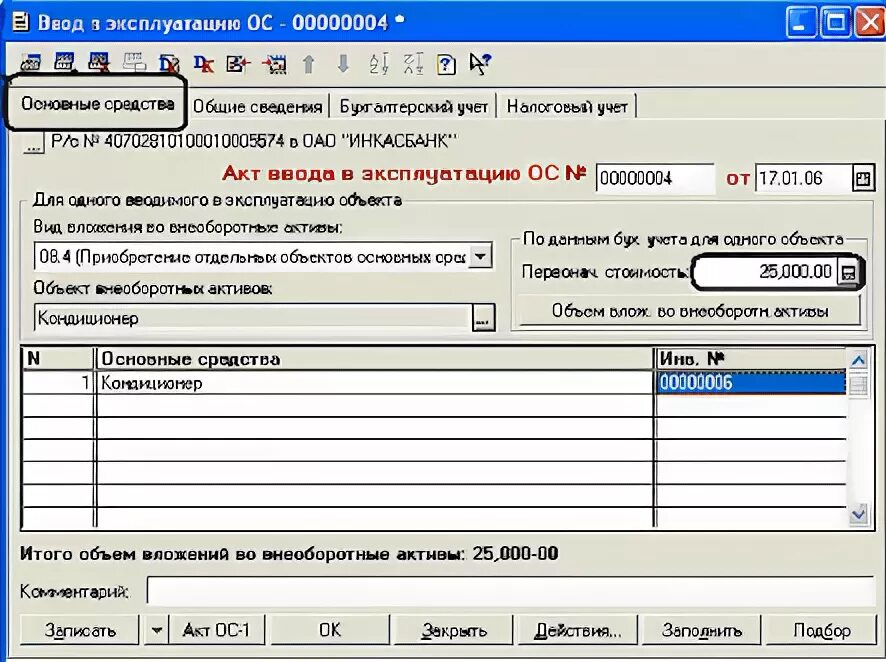Click the document icon in the title bar
The height and width of the screenshot is (662, 886).
(20, 23)
